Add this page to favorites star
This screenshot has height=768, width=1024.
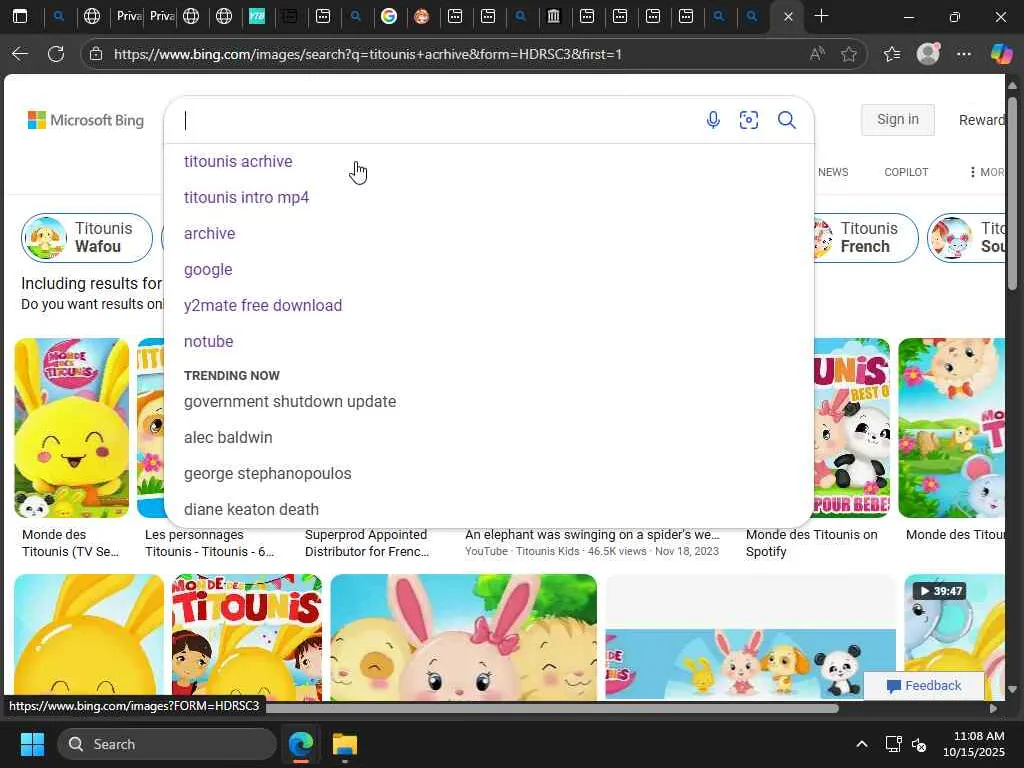point(849,54)
